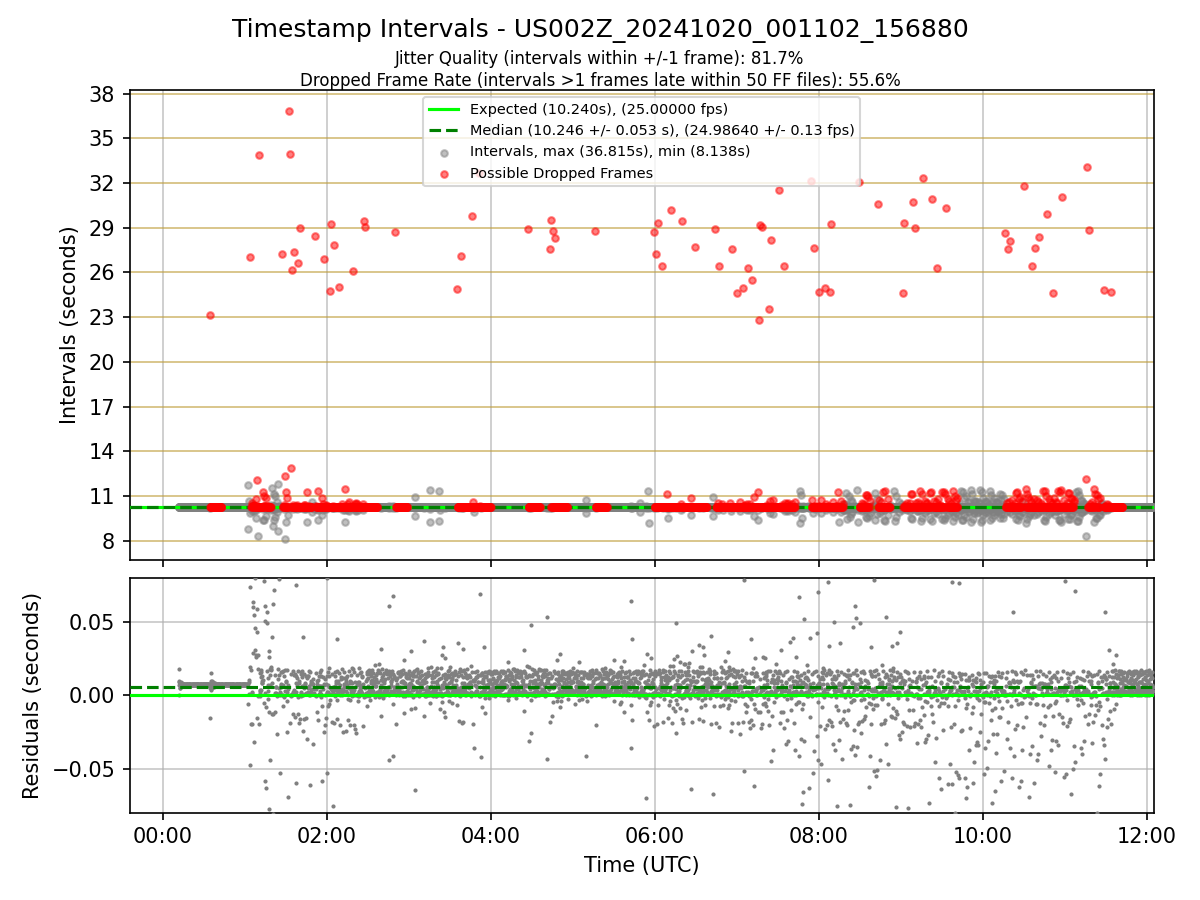Click the 'Residuals (seconds)' y-axis label
Image resolution: width=1200 pixels, height=900 pixels.
[31, 696]
